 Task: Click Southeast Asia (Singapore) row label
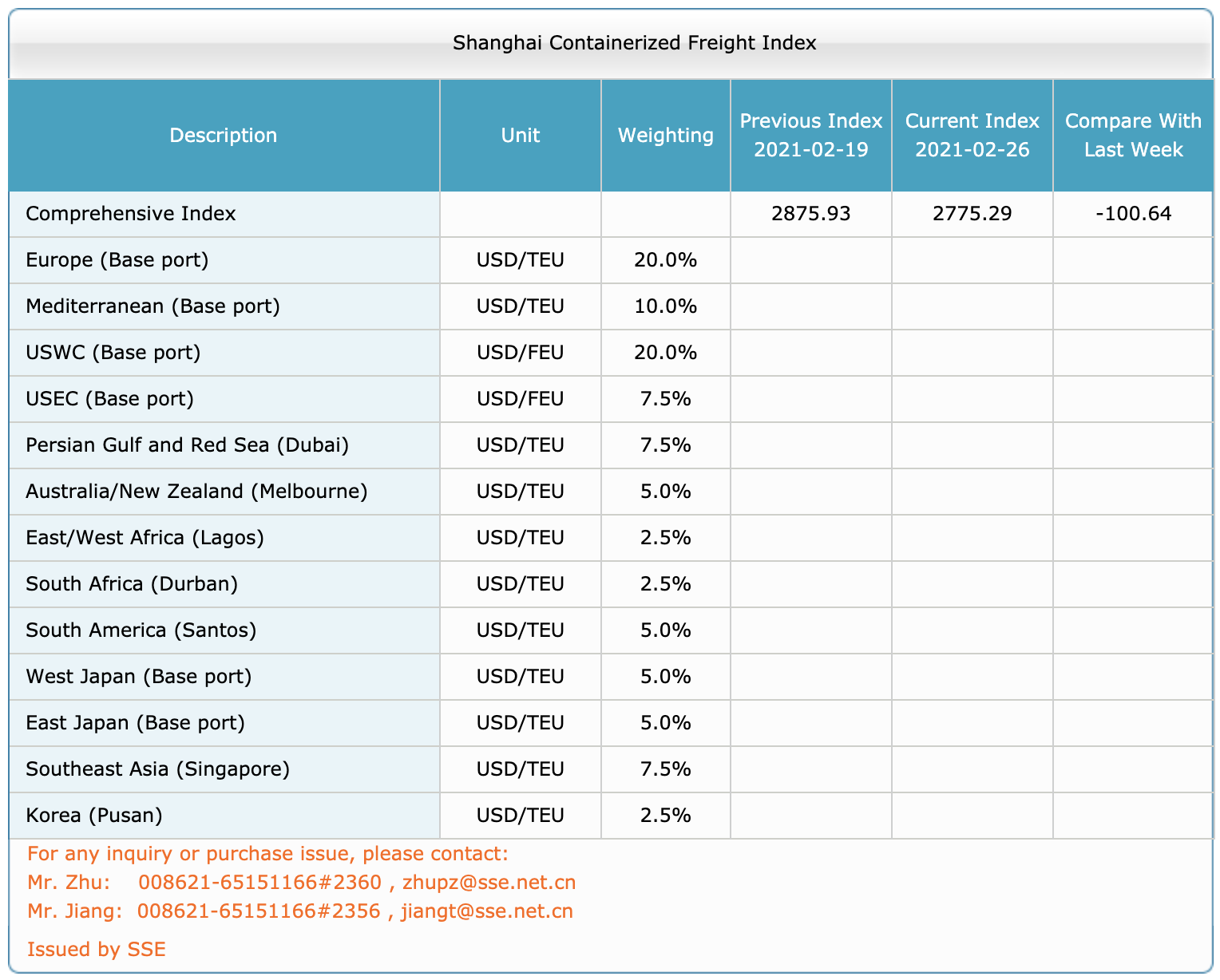(158, 769)
